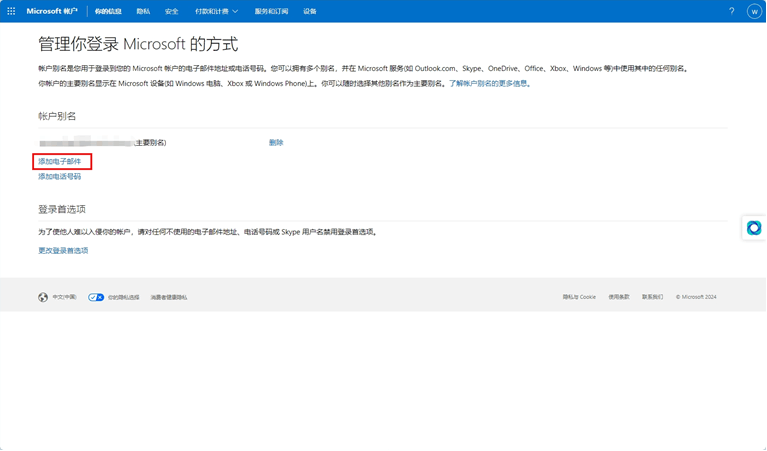The width and height of the screenshot is (767, 451).
Task: Click the privacy choices toggle icon in footer
Action: pos(96,297)
